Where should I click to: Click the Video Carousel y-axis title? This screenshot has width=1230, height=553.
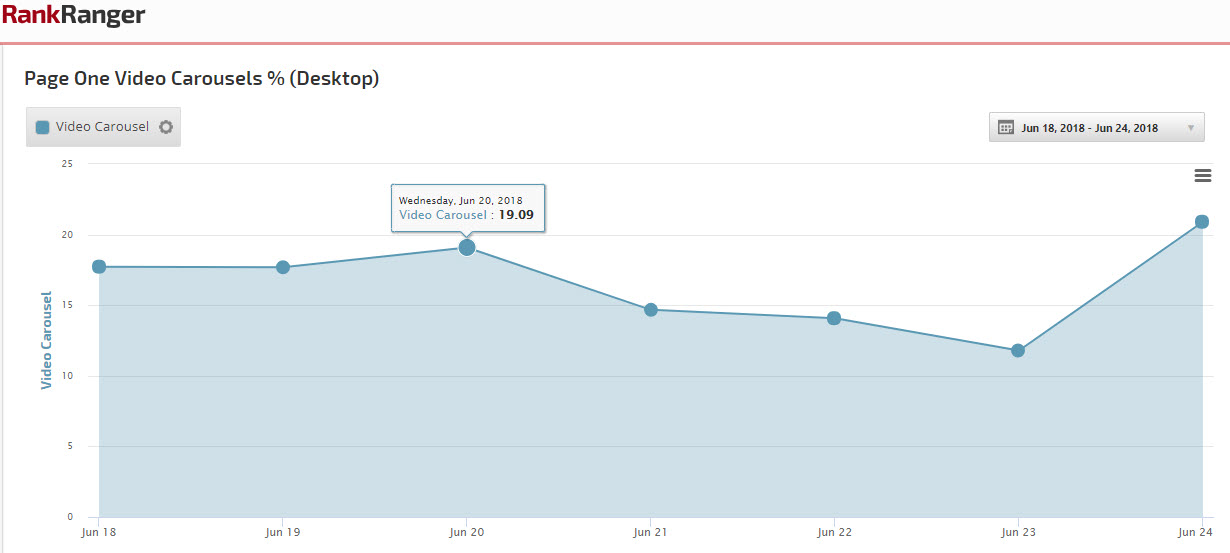(x=46, y=340)
